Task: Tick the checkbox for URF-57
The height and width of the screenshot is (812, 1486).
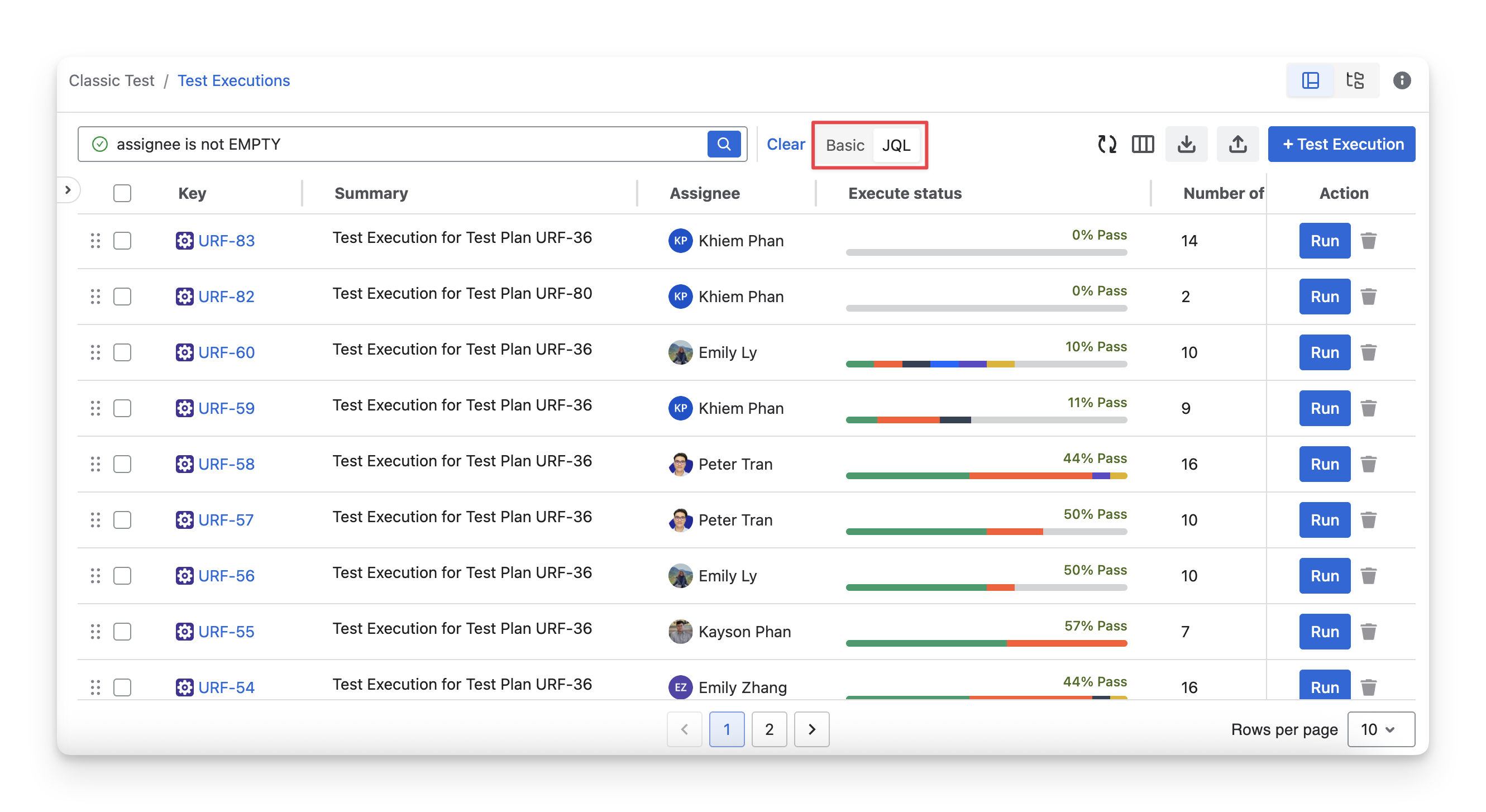Action: point(122,519)
